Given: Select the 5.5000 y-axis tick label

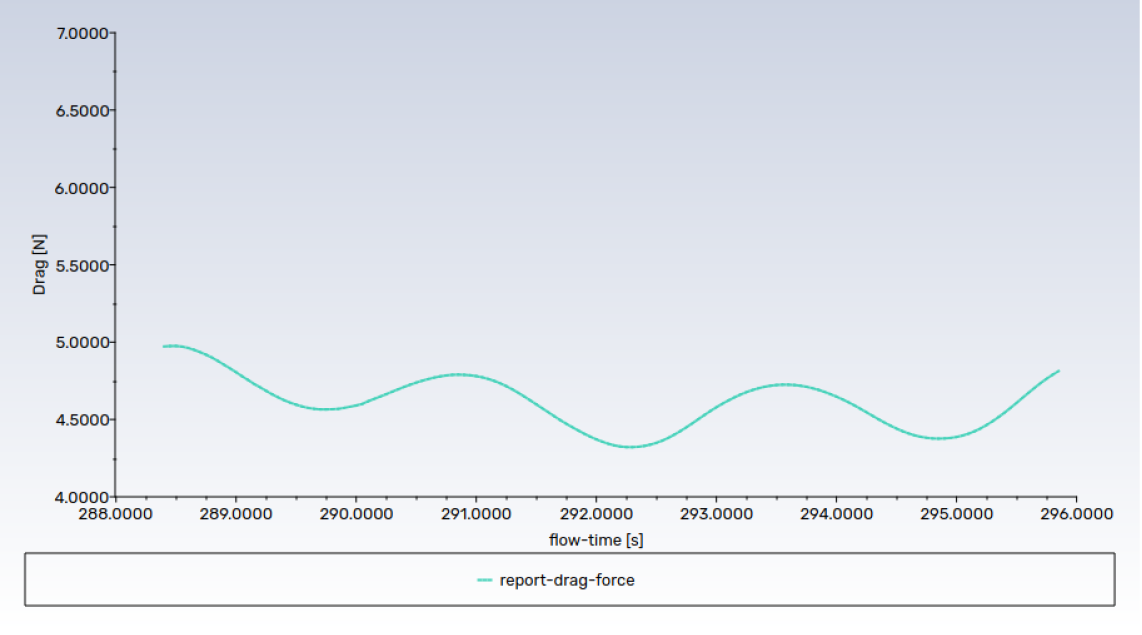Looking at the screenshot, I should 82,265.
